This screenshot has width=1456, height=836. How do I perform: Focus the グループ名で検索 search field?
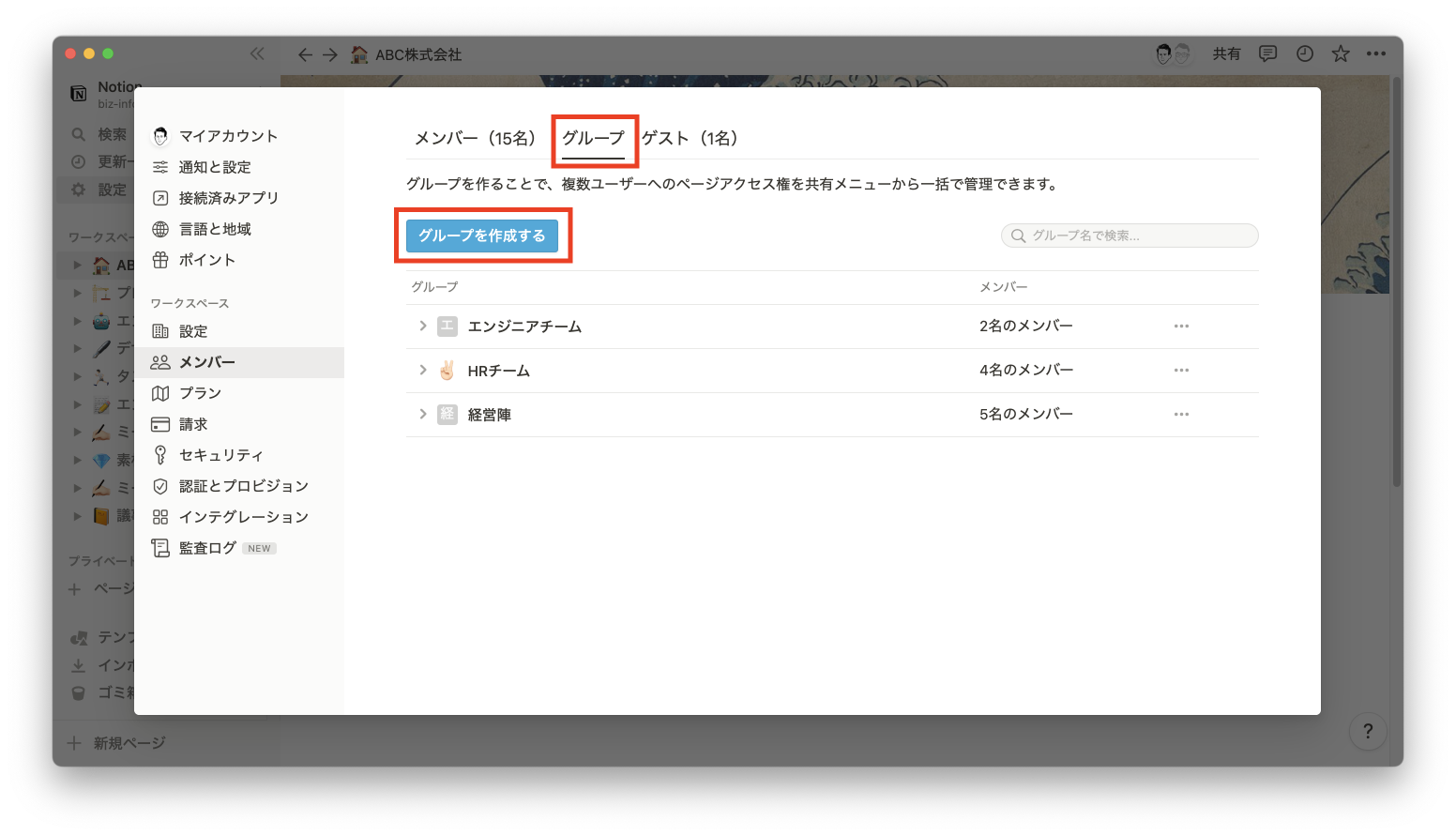(1130, 236)
